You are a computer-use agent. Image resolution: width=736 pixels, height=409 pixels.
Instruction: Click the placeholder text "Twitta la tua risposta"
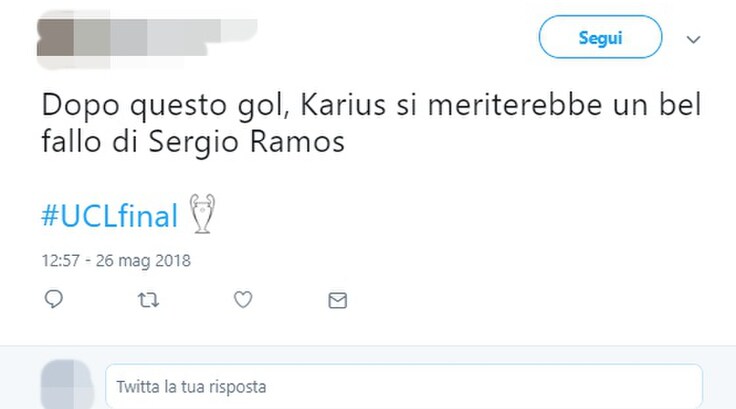coord(191,387)
